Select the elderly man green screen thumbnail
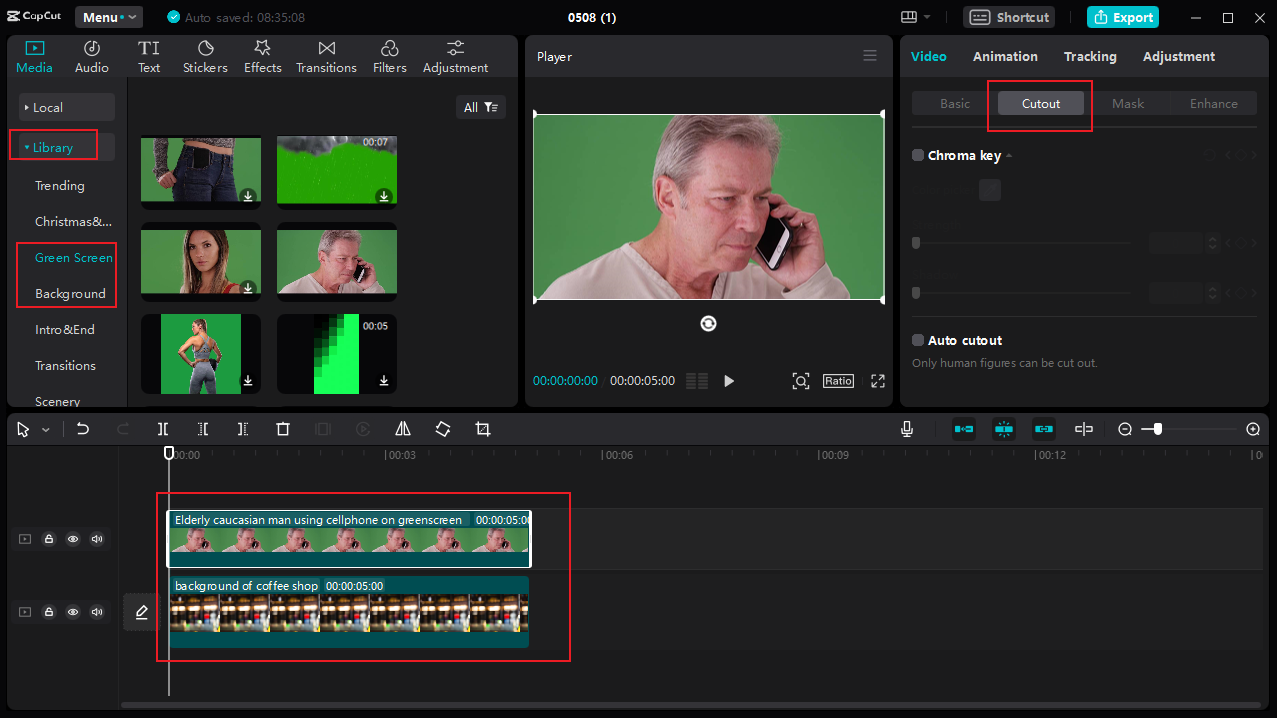The height and width of the screenshot is (718, 1277). [336, 261]
